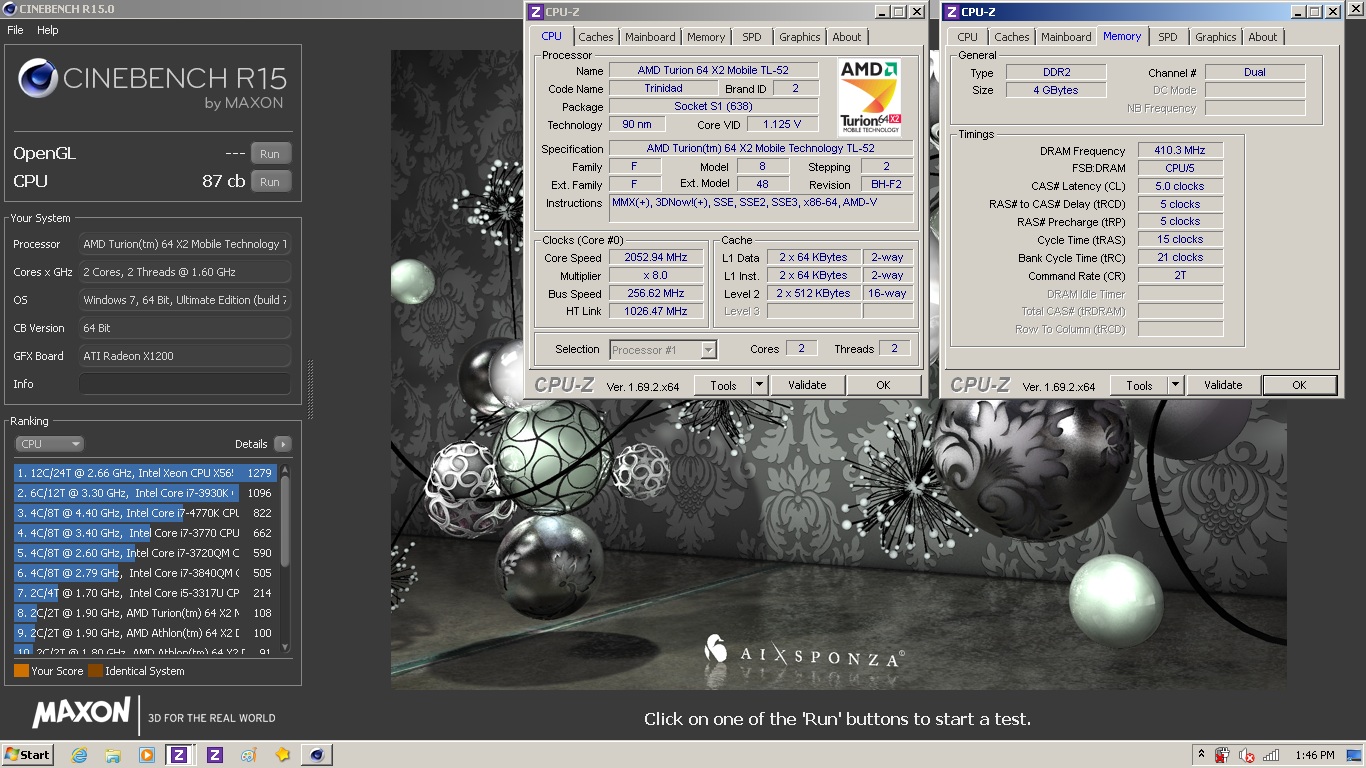Show hidden system tray icons
Image resolution: width=1366 pixels, height=768 pixels.
tap(1201, 755)
